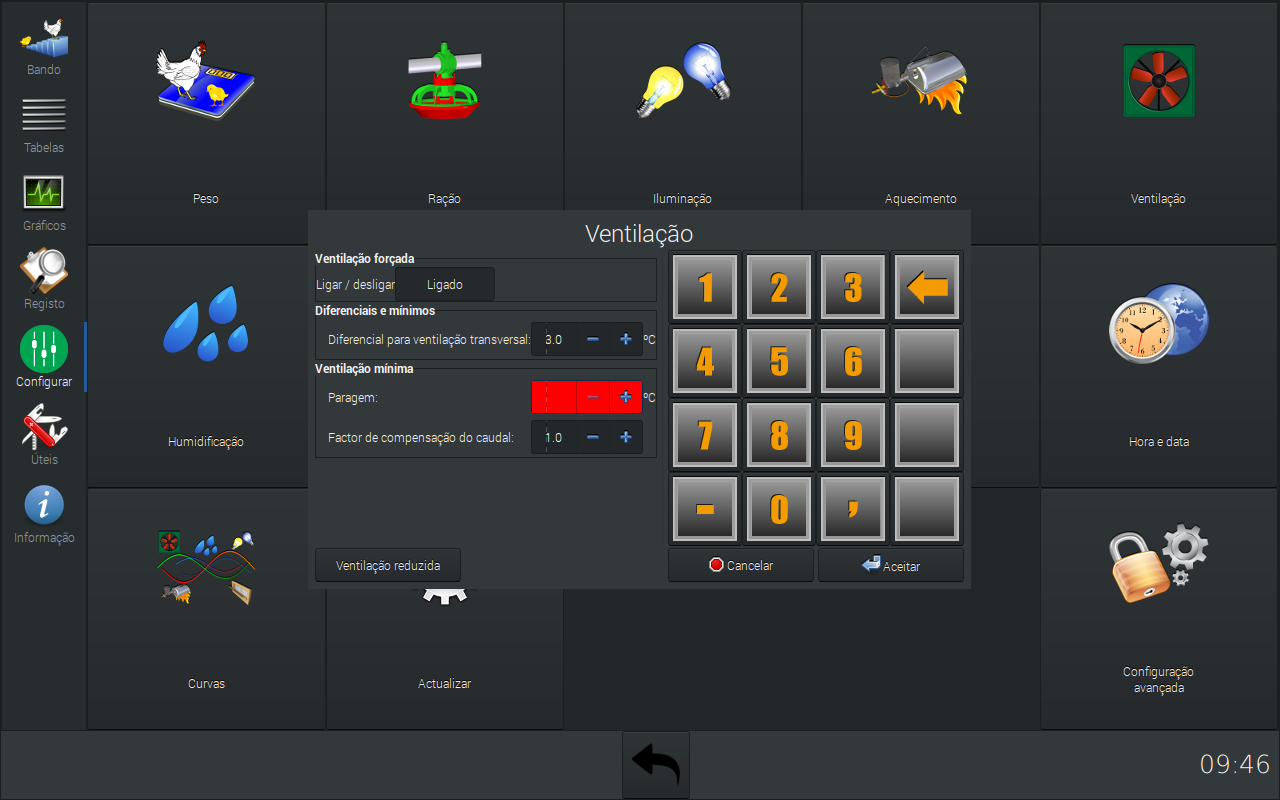Open the Iluminação lighting tile
Image resolution: width=1280 pixels, height=800 pixels.
coord(682,122)
